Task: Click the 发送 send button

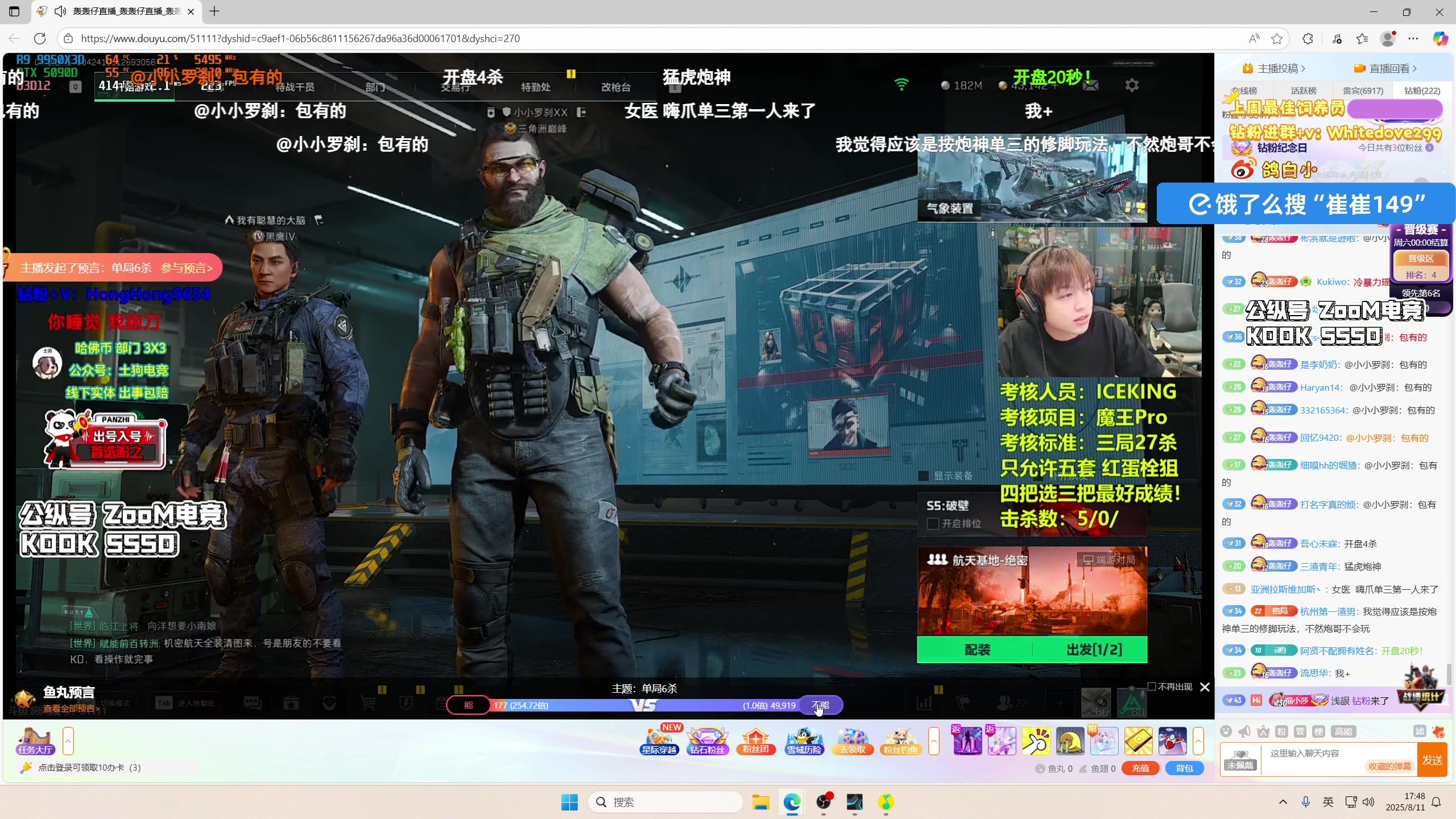Action: 1432,760
